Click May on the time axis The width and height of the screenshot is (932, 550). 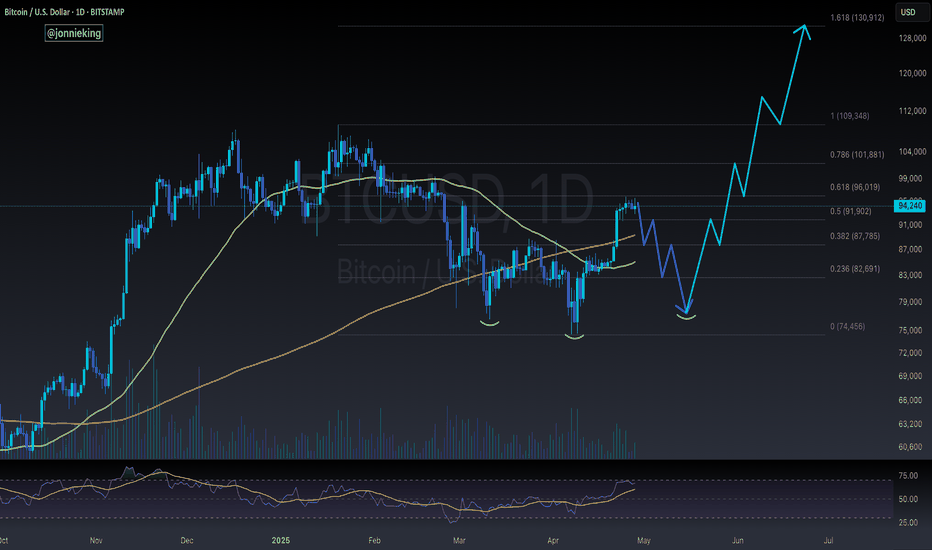coord(644,540)
